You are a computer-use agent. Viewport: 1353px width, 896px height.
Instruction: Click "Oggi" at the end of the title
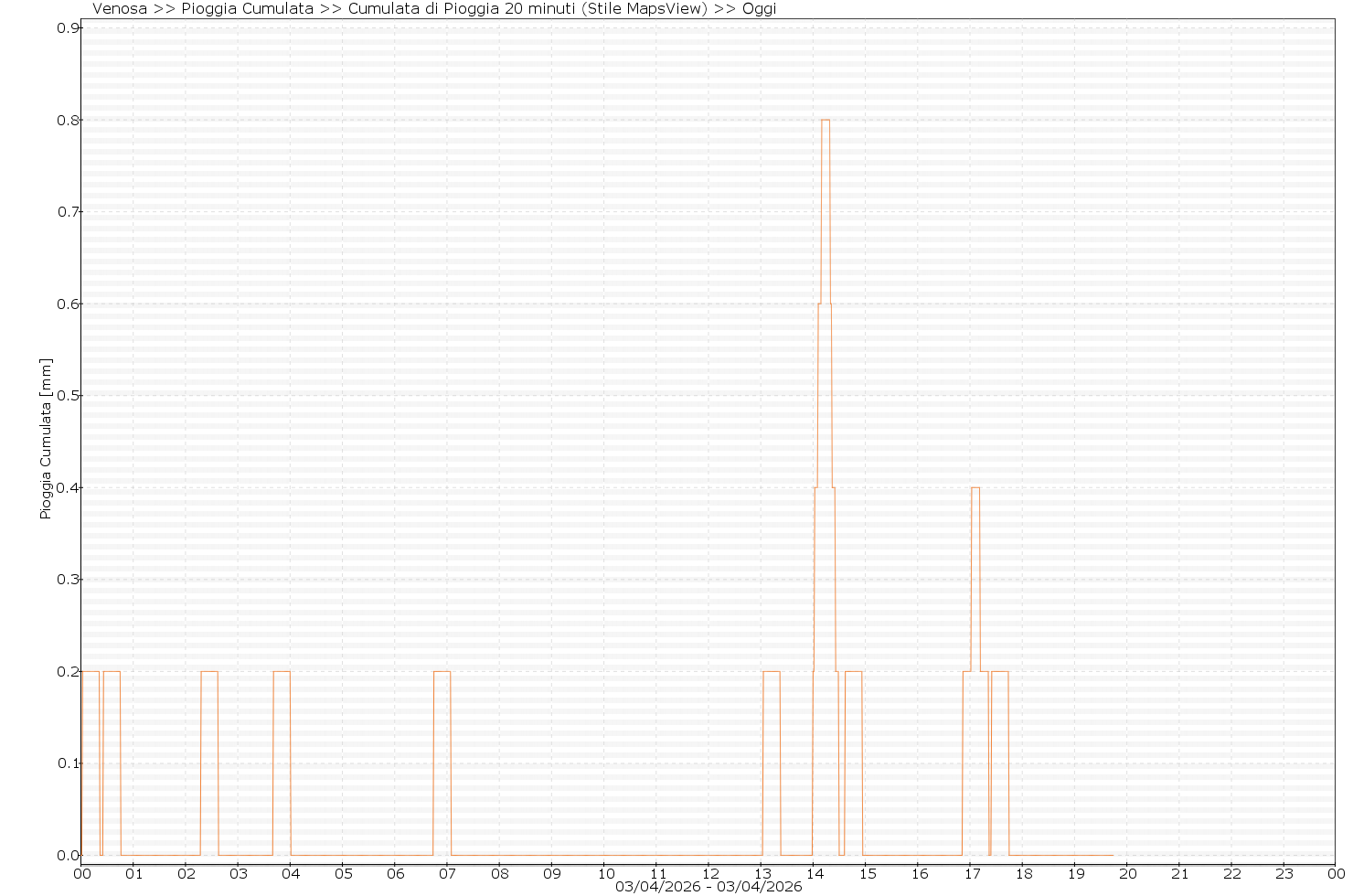758,9
